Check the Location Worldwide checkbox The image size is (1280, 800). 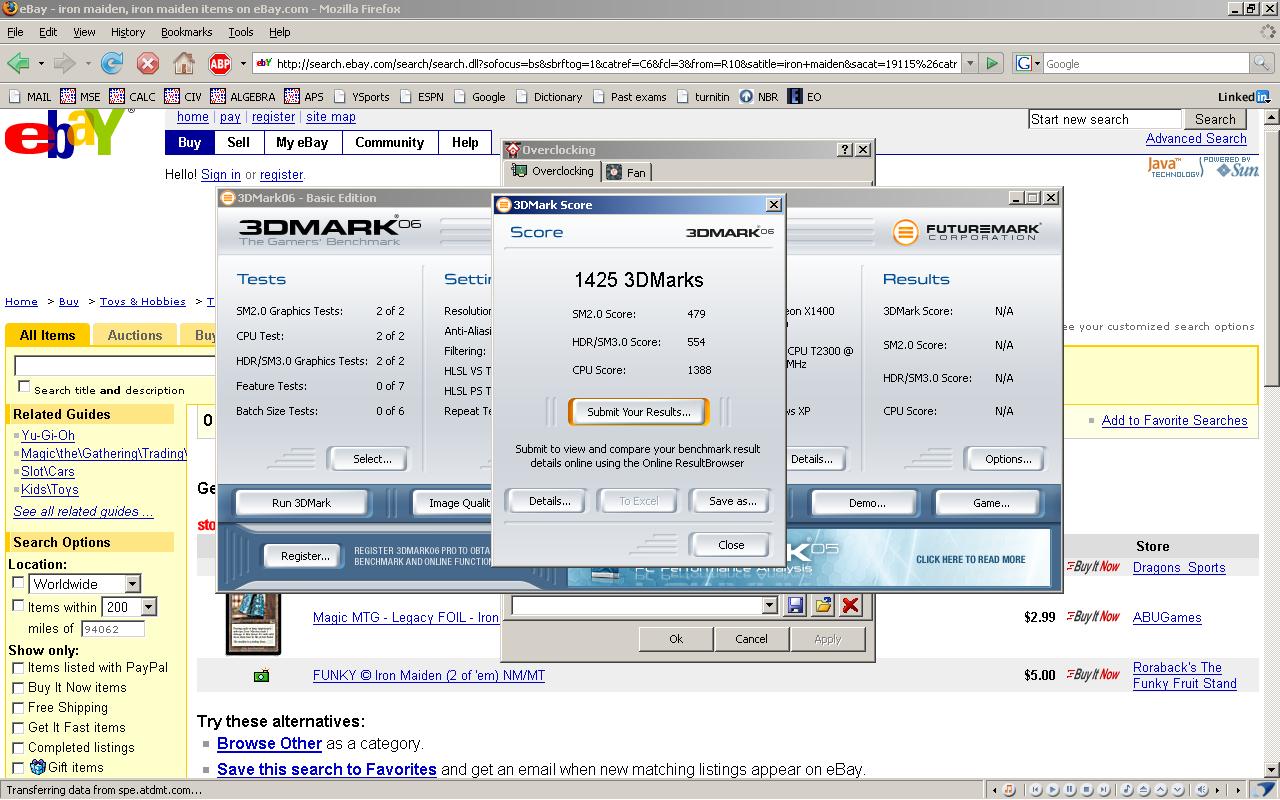pos(18,583)
